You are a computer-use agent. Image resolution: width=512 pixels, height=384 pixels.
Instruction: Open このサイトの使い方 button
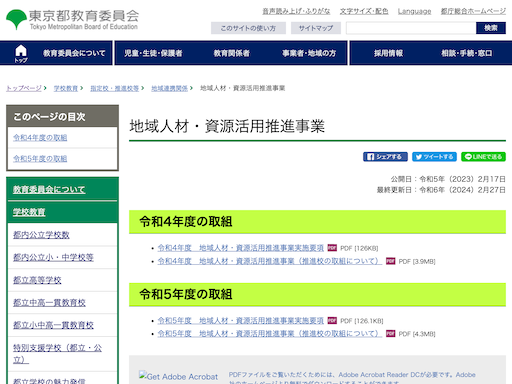(248, 28)
